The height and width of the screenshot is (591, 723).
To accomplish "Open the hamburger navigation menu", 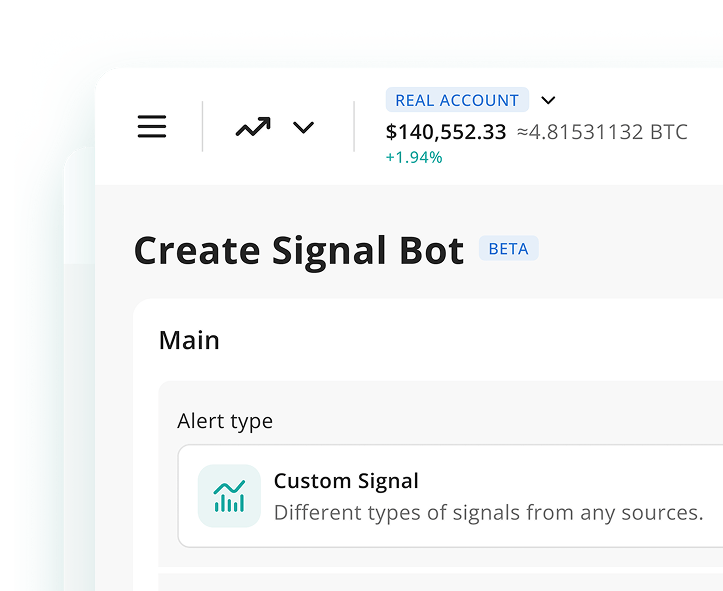I will (152, 127).
